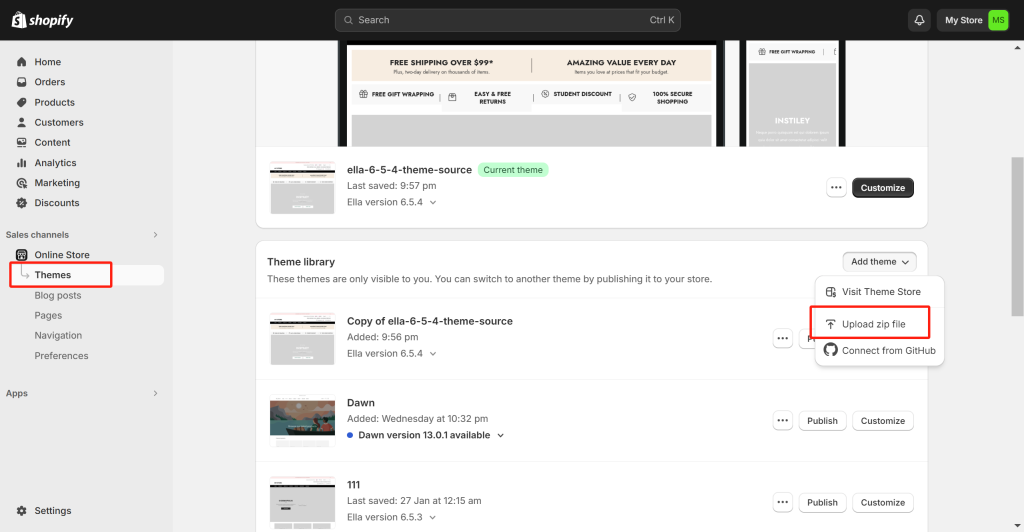The image size is (1024, 532).
Task: Customize the current ella theme
Action: point(882,188)
